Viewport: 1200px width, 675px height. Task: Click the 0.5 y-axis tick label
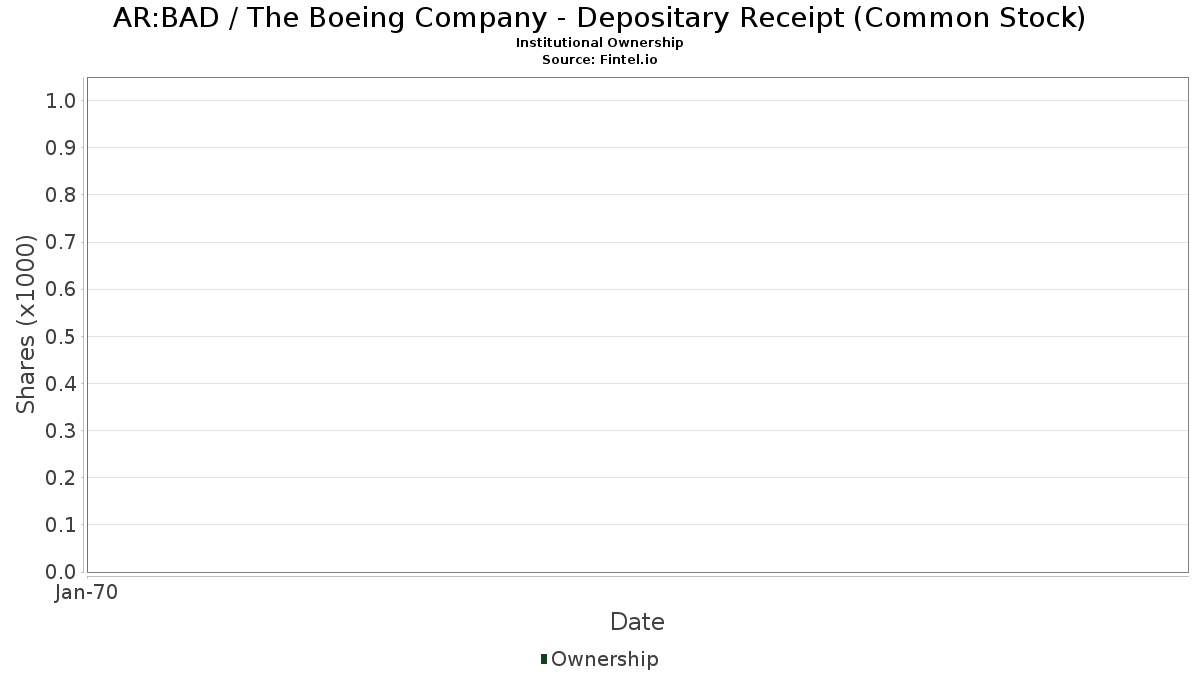[x=61, y=336]
